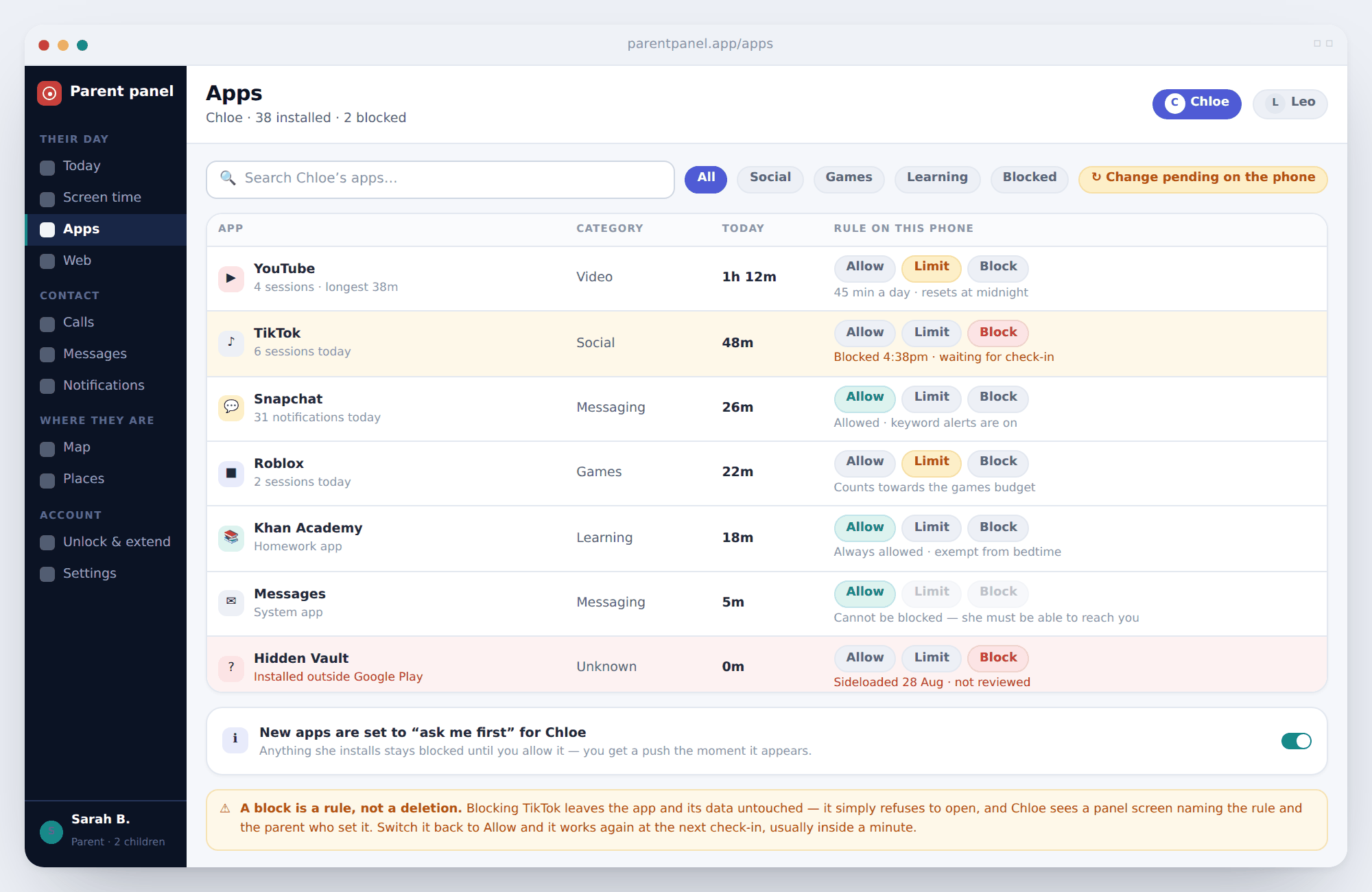Click the CATEGORY column header
This screenshot has height=892, width=1372.
[609, 228]
